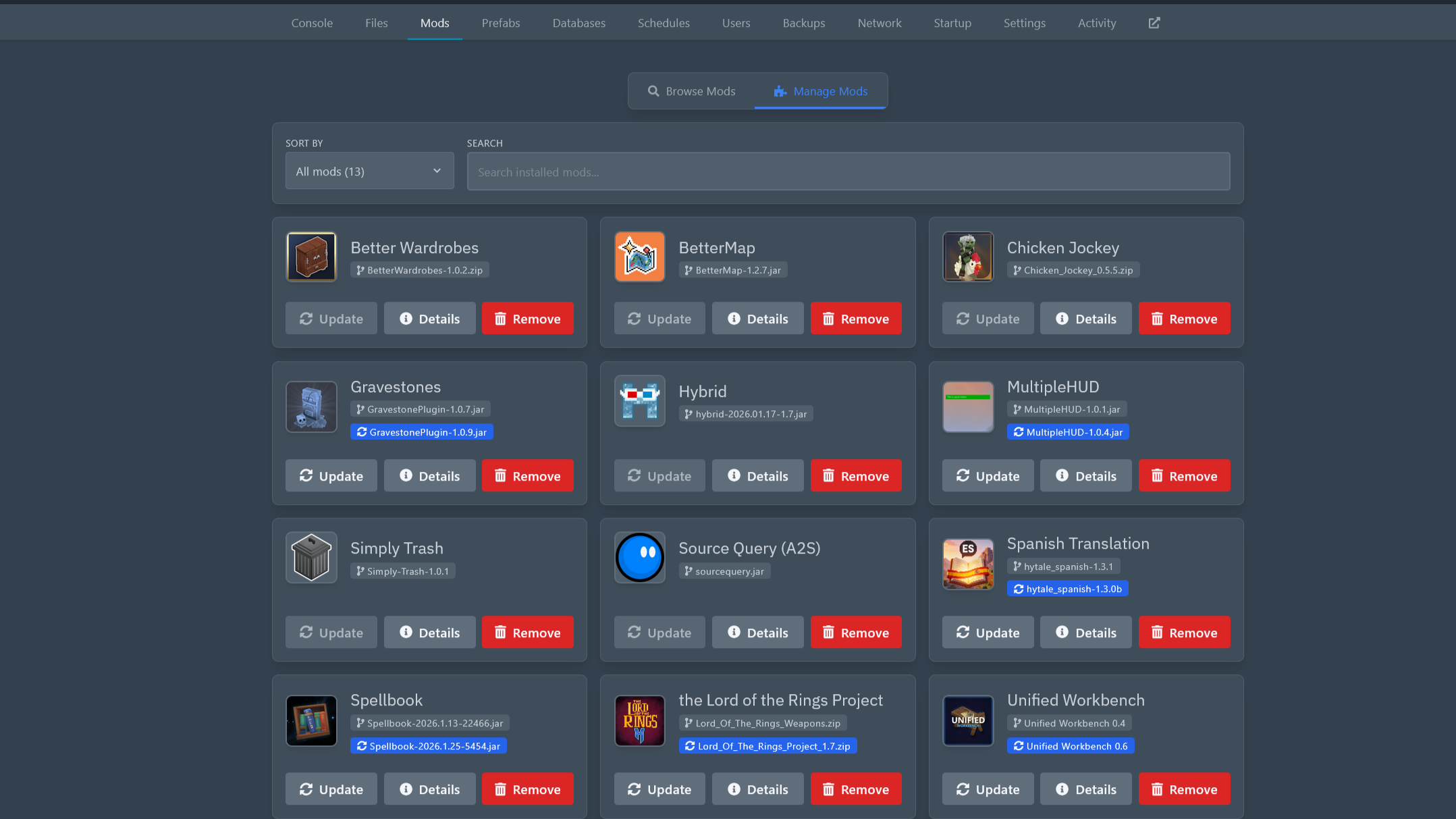View Details for Spanish Translation

click(x=1085, y=633)
